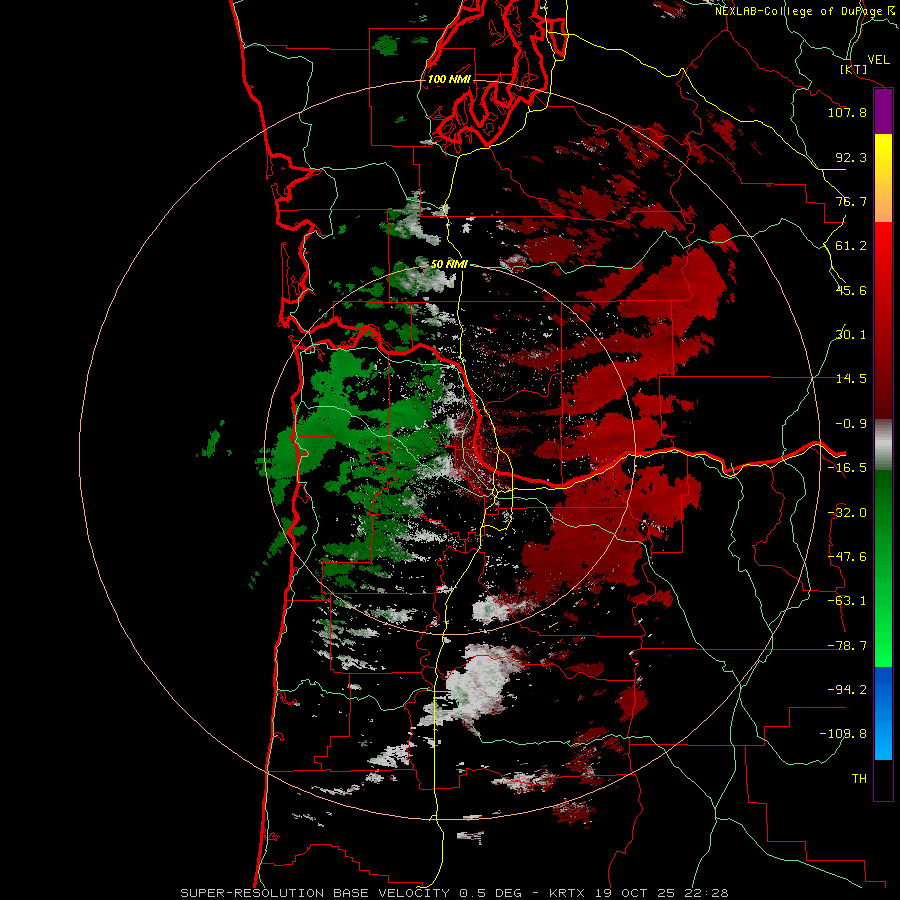
Task: Click the [KT] units label
Action: pyautogui.click(x=854, y=69)
